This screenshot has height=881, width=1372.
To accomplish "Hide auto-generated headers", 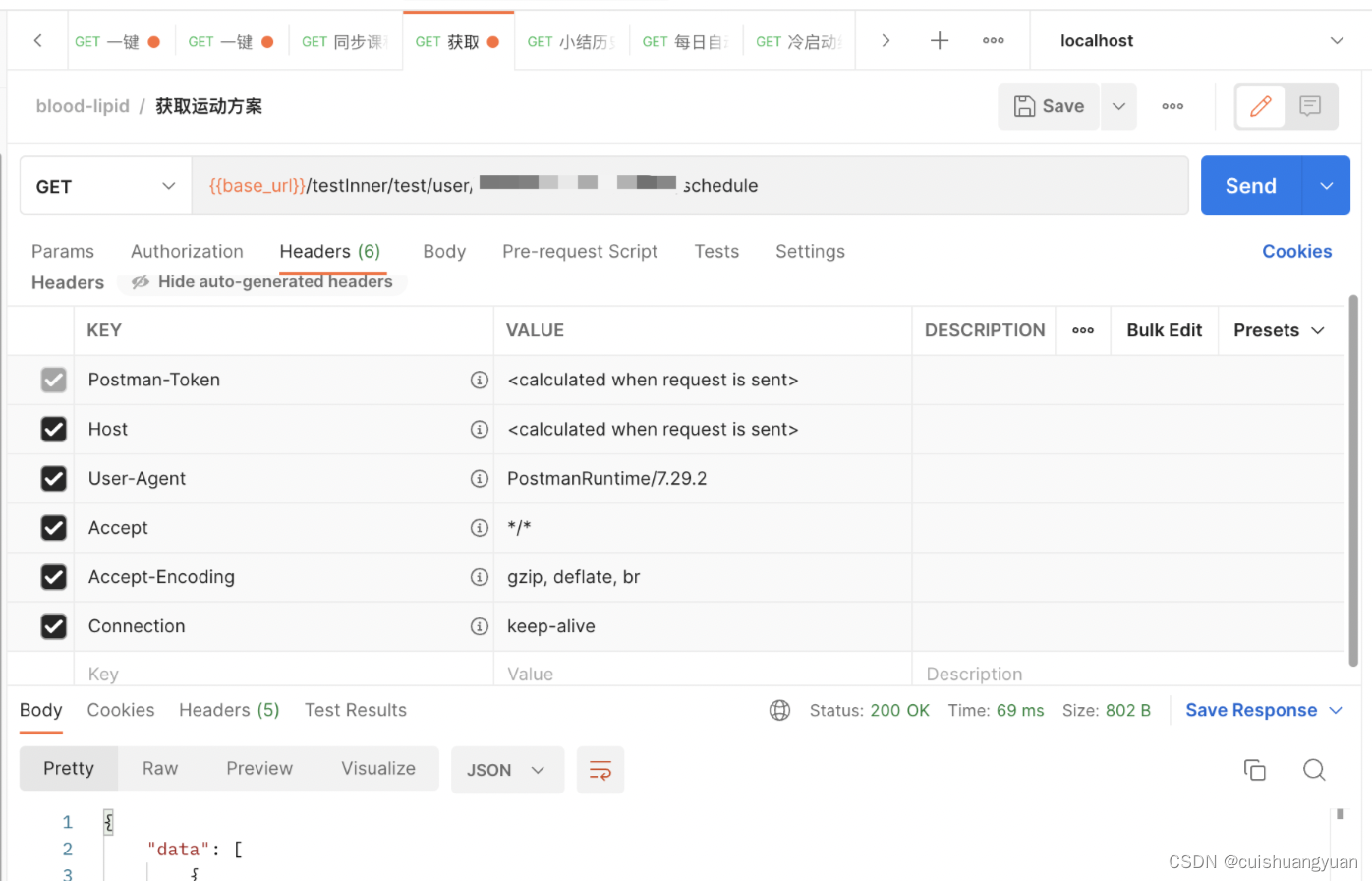I will point(262,281).
